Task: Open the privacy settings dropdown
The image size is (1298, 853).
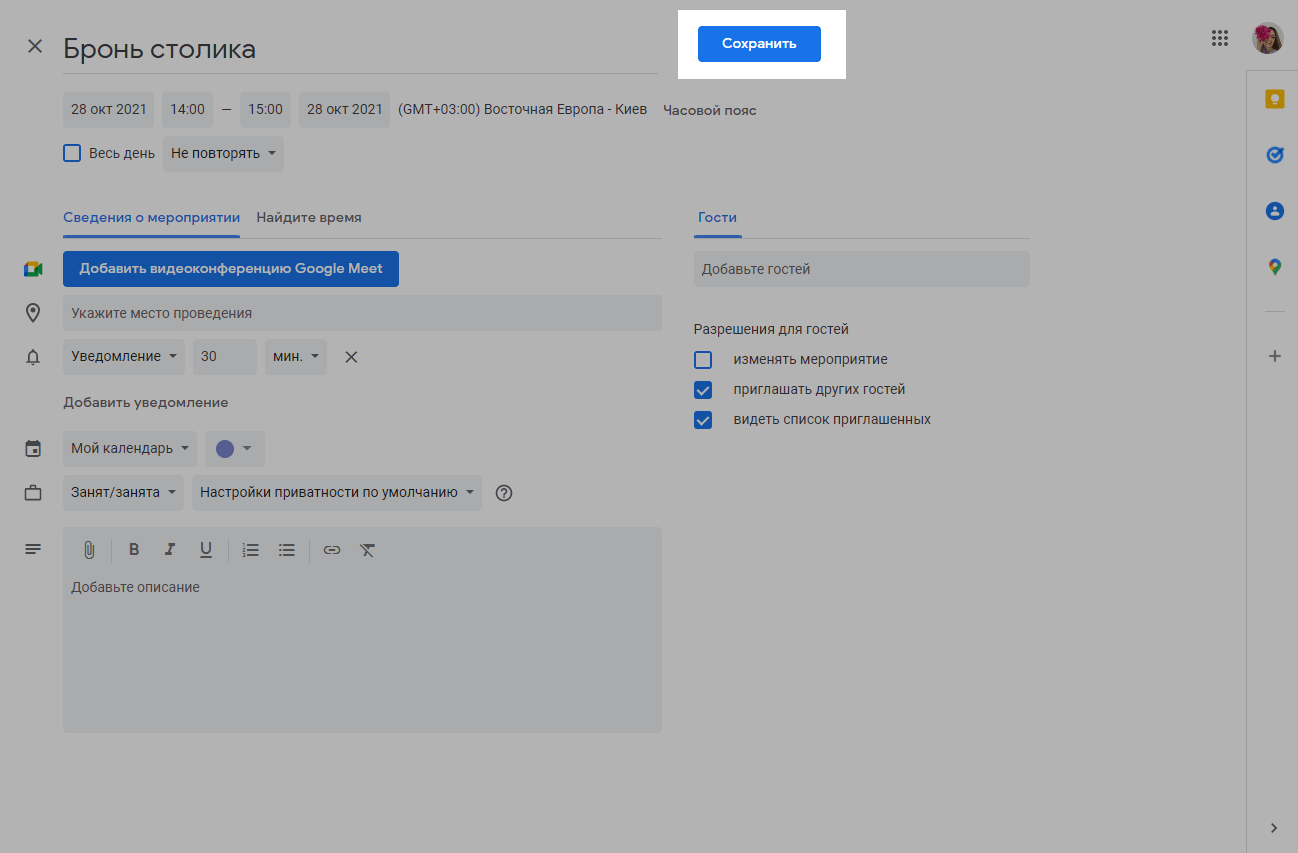Action: [x=337, y=493]
